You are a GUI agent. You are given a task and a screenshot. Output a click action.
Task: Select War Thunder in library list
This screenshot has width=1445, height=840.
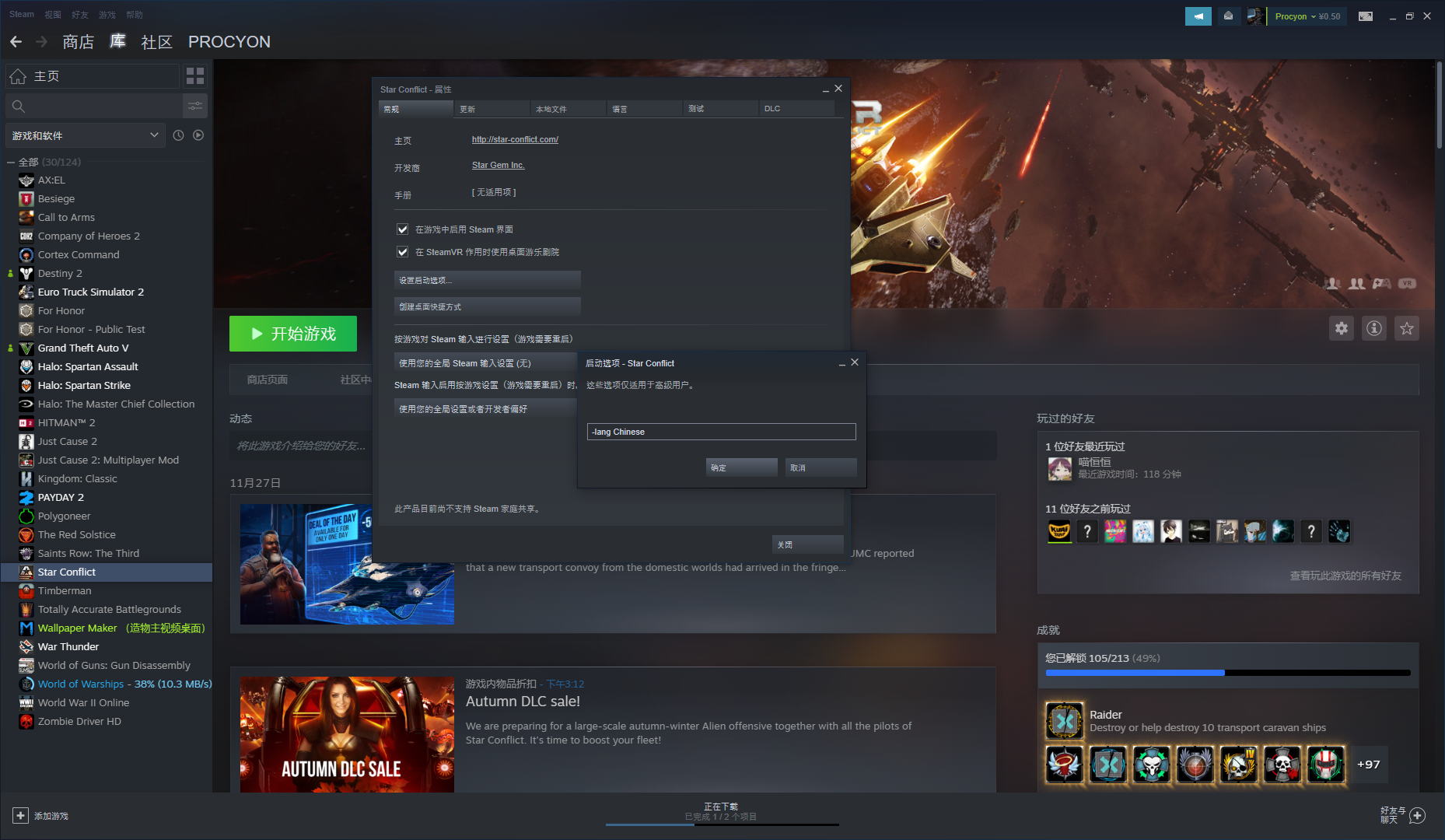(x=68, y=646)
